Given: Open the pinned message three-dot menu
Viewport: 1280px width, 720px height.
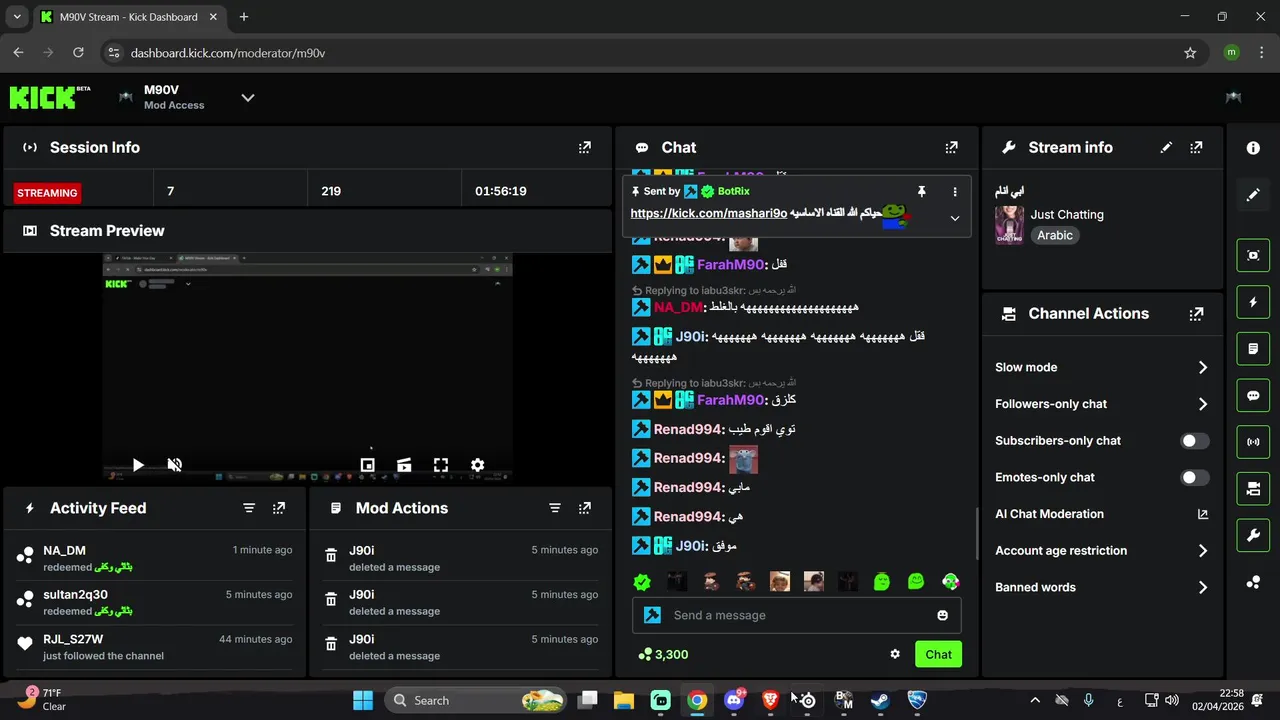Looking at the screenshot, I should [955, 191].
